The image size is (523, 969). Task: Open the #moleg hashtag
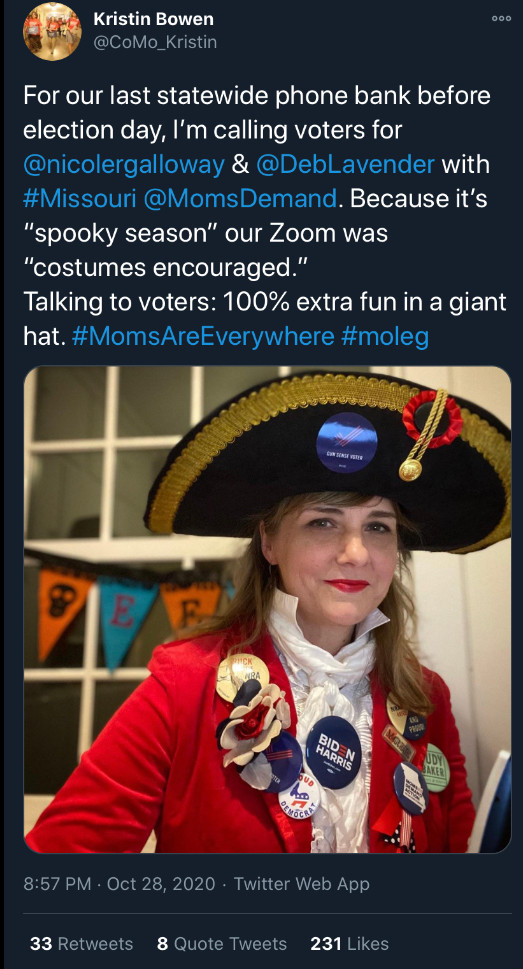pyautogui.click(x=385, y=337)
